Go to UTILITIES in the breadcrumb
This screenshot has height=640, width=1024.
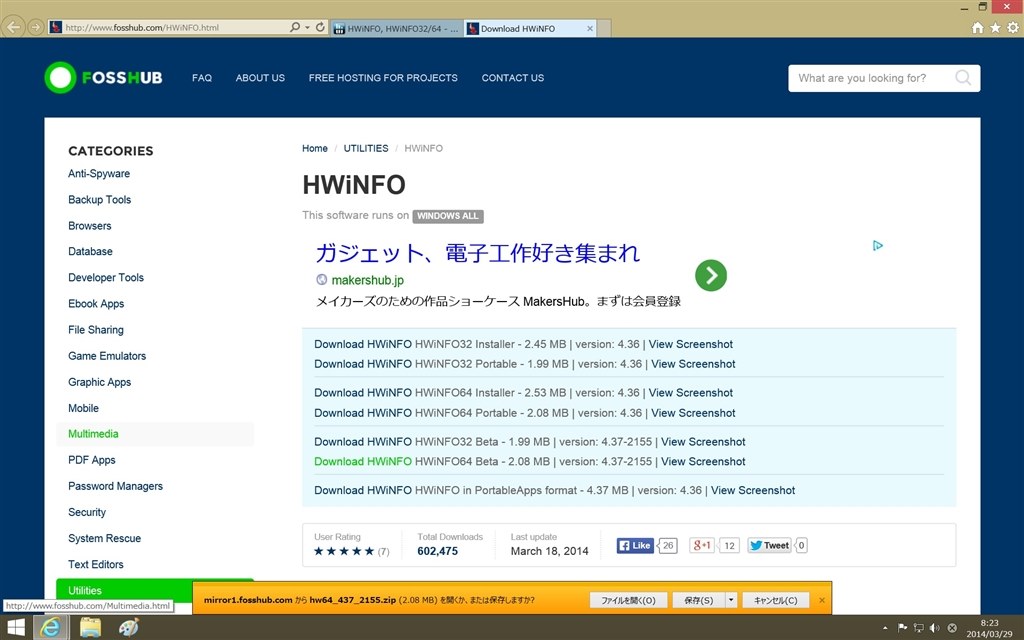click(366, 148)
